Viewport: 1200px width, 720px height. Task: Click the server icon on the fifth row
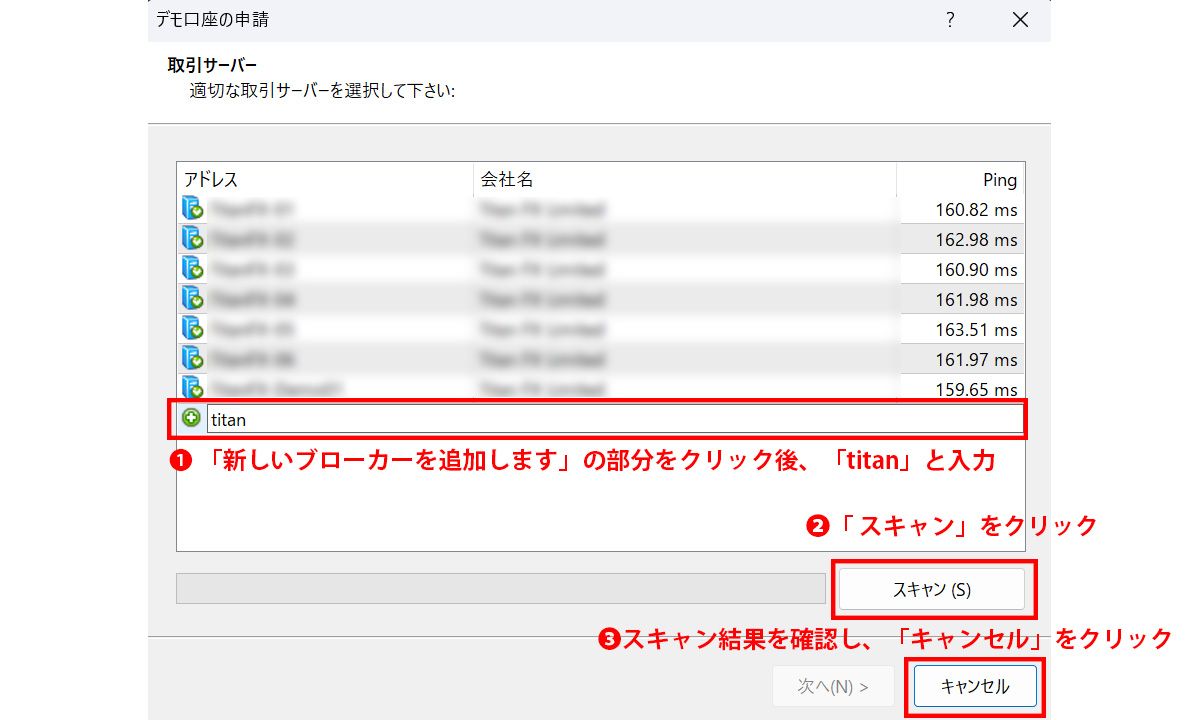[x=191, y=329]
